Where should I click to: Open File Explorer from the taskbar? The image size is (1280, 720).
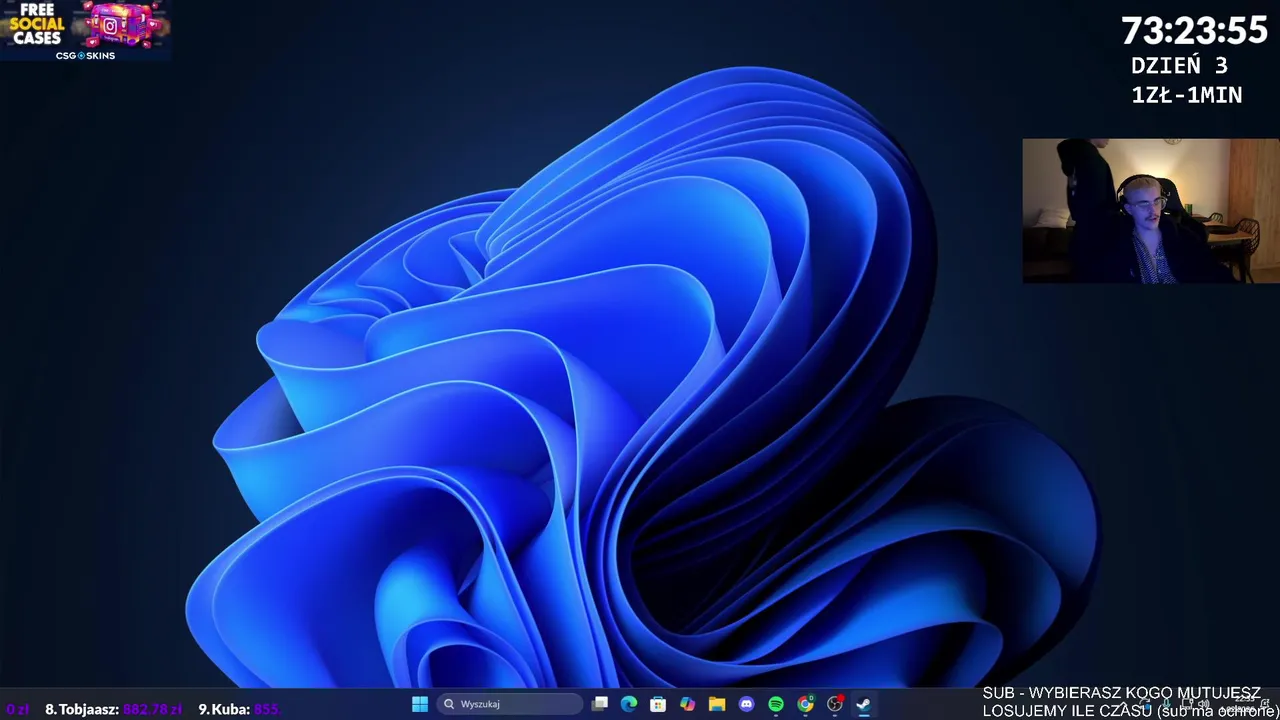pos(717,704)
